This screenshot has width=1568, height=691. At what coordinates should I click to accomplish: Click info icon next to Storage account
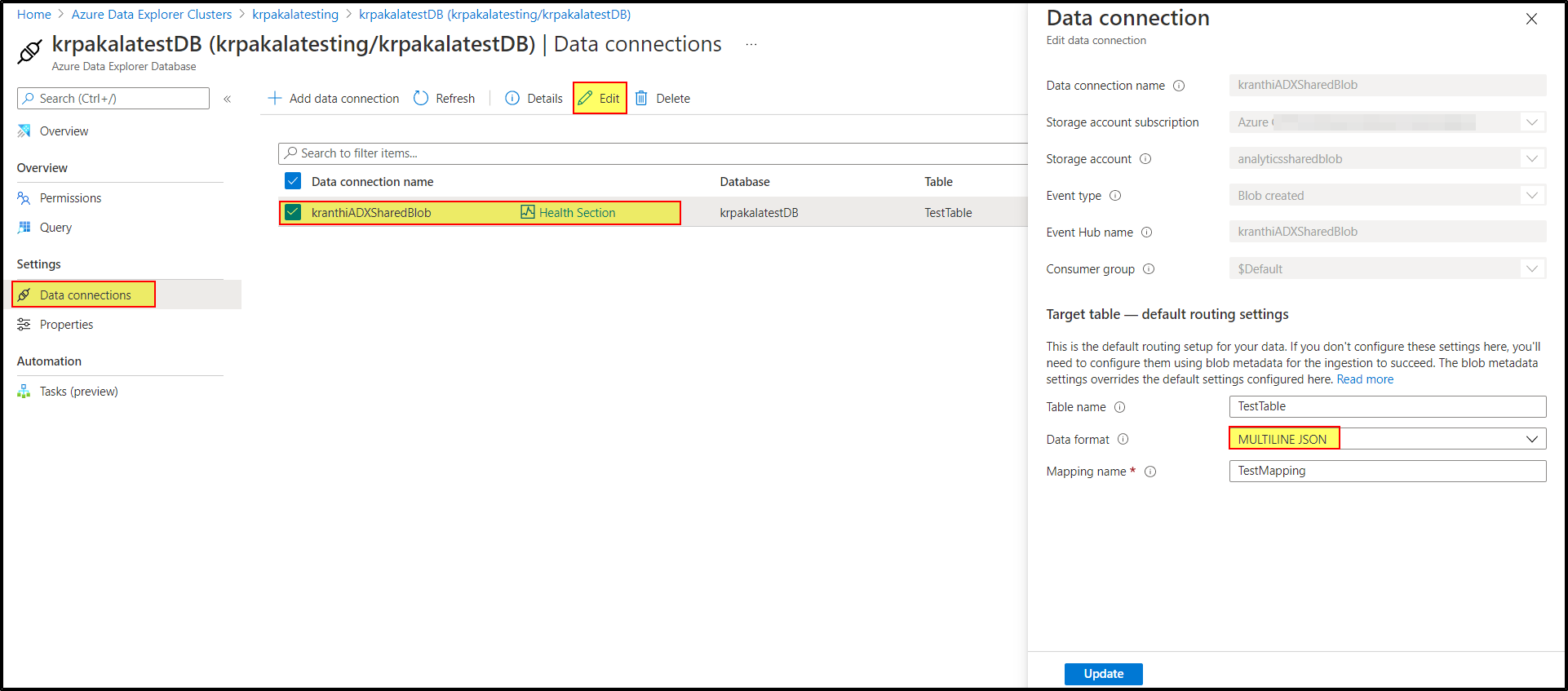pyautogui.click(x=1145, y=159)
